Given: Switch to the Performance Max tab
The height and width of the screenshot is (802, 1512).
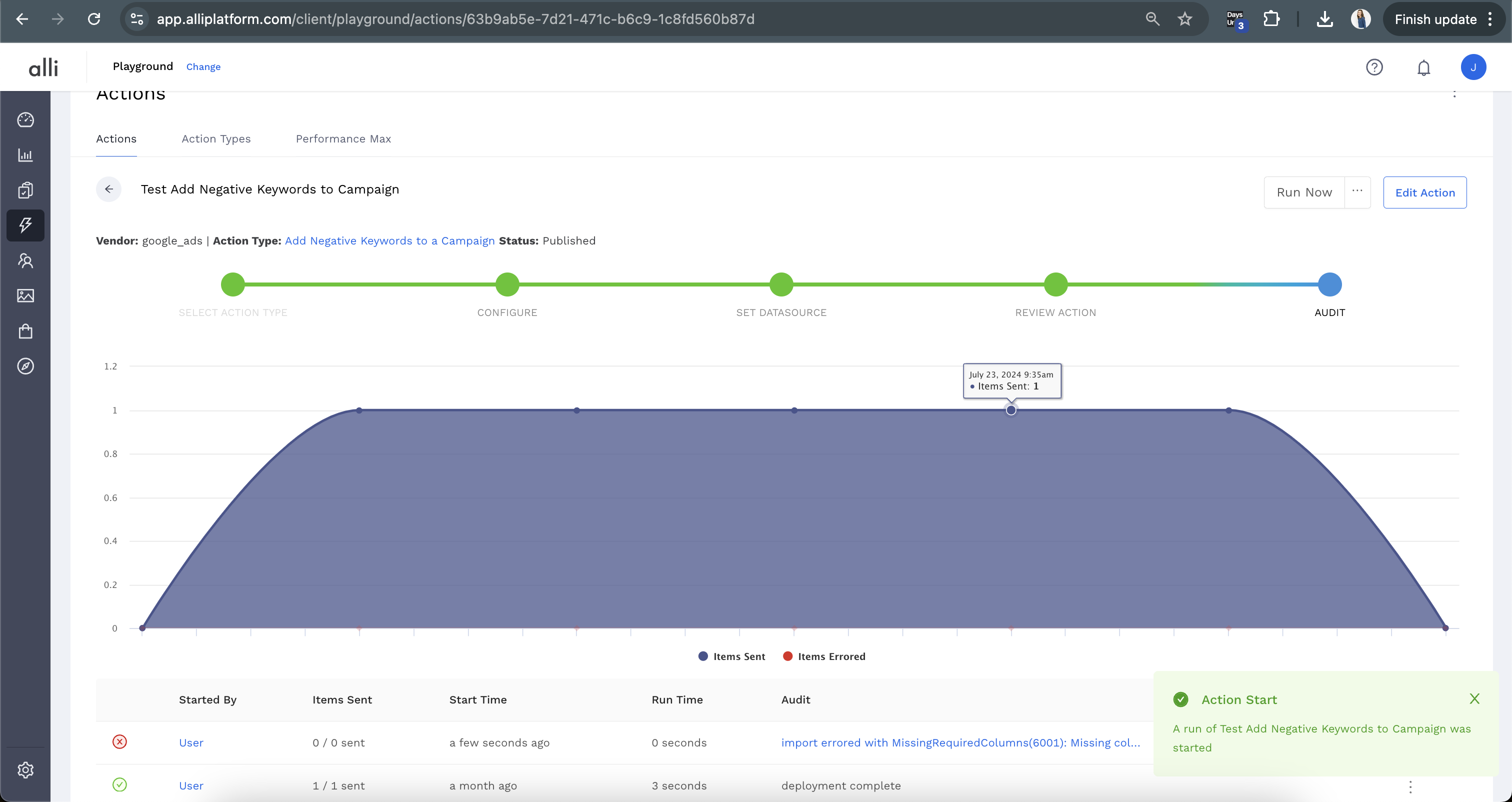Looking at the screenshot, I should coord(343,139).
